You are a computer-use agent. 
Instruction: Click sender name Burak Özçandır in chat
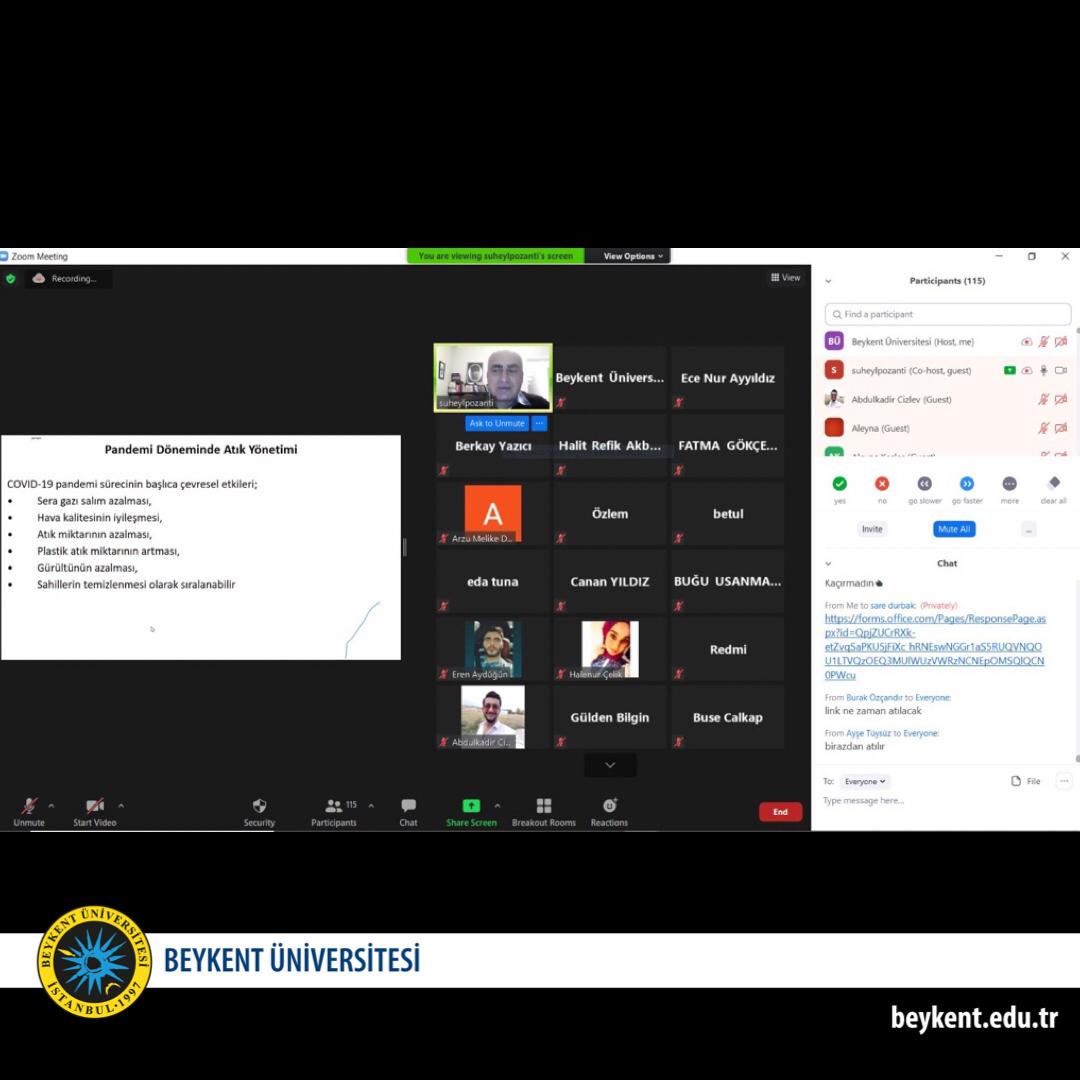(x=873, y=698)
